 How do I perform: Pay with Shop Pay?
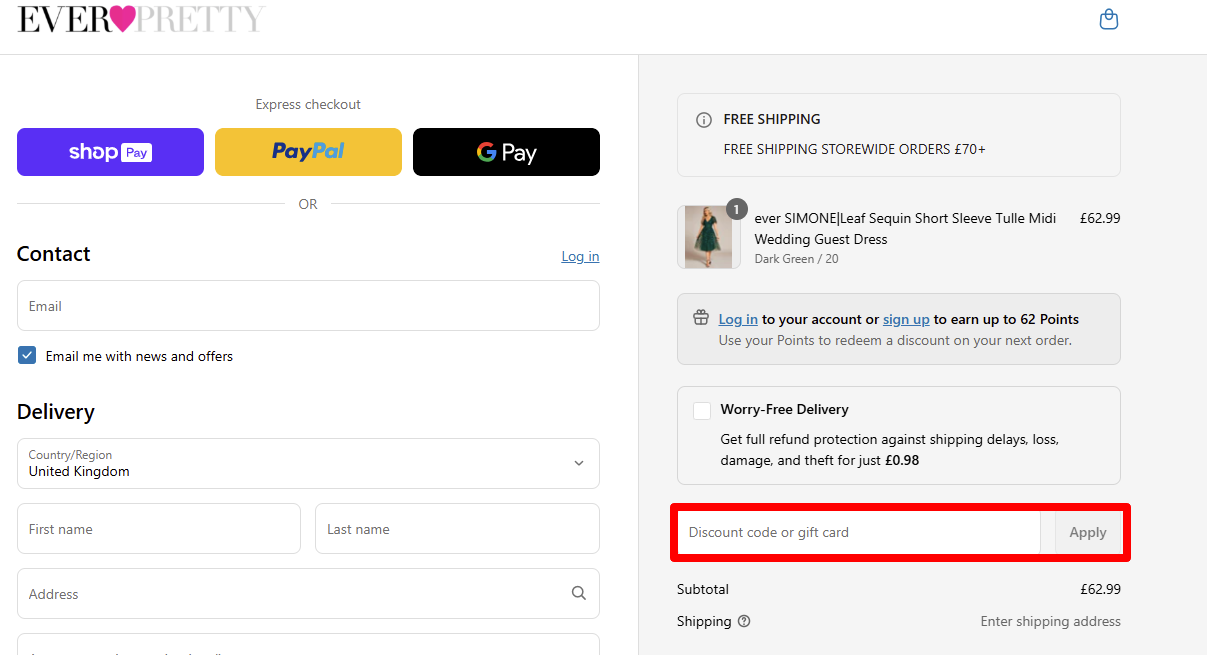[110, 152]
